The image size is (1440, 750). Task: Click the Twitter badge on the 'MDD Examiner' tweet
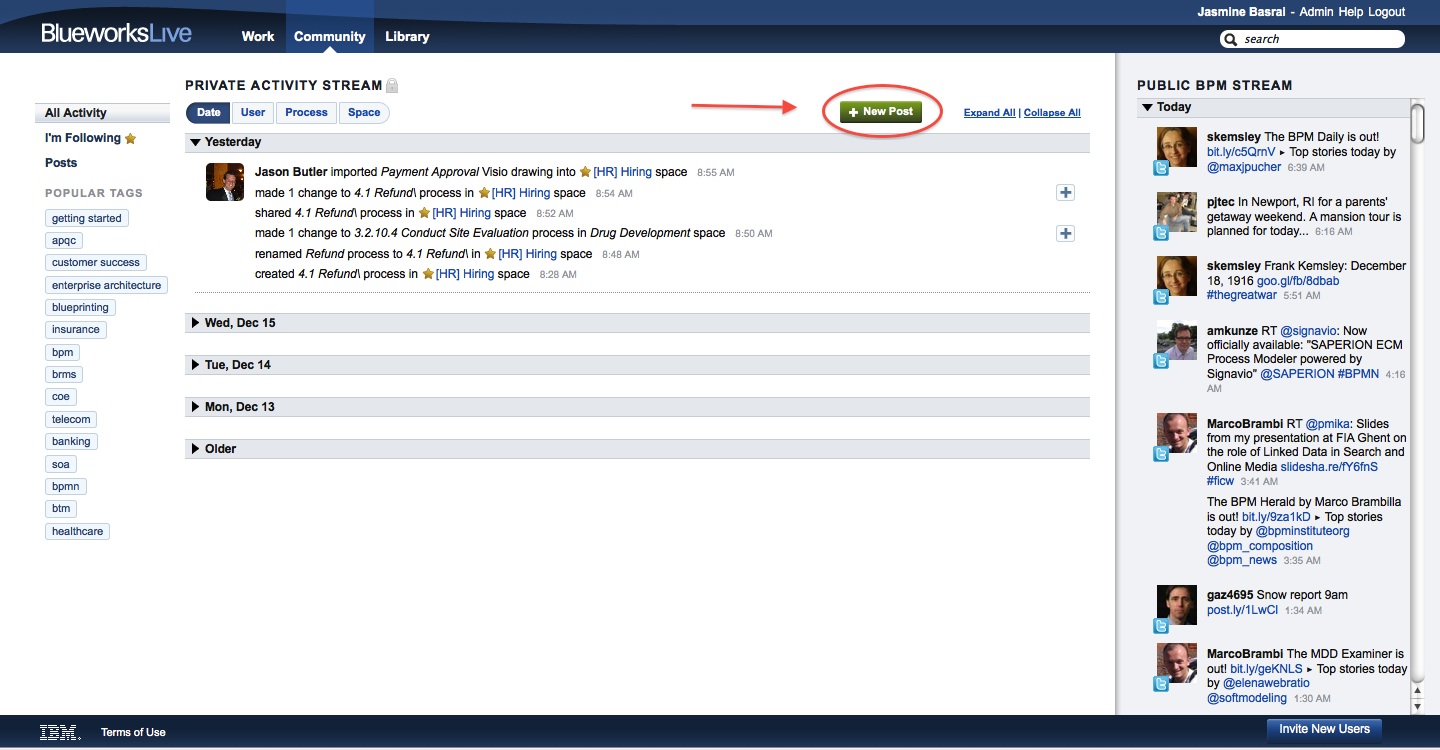[x=1161, y=684]
